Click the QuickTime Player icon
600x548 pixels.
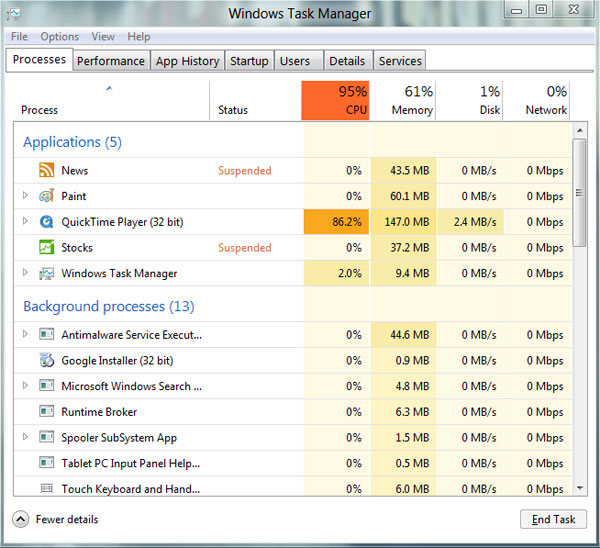coord(46,222)
